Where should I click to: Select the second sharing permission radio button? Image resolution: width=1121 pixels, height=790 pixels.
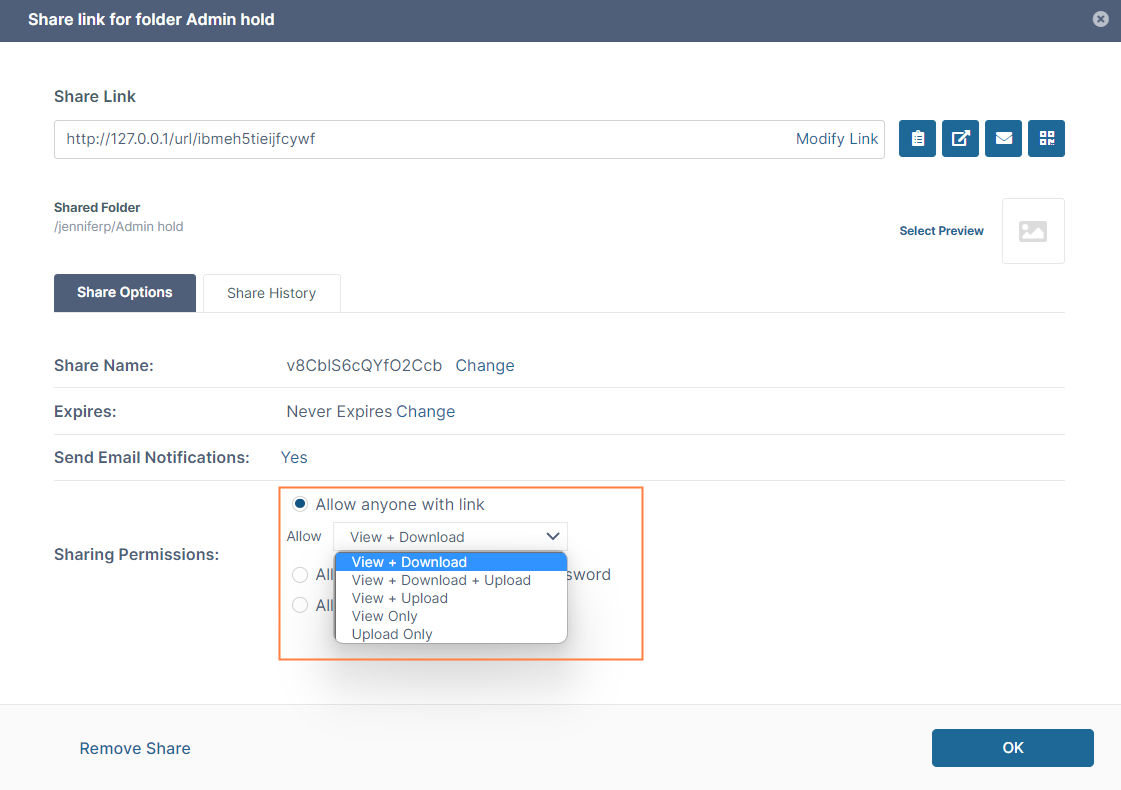(300, 575)
